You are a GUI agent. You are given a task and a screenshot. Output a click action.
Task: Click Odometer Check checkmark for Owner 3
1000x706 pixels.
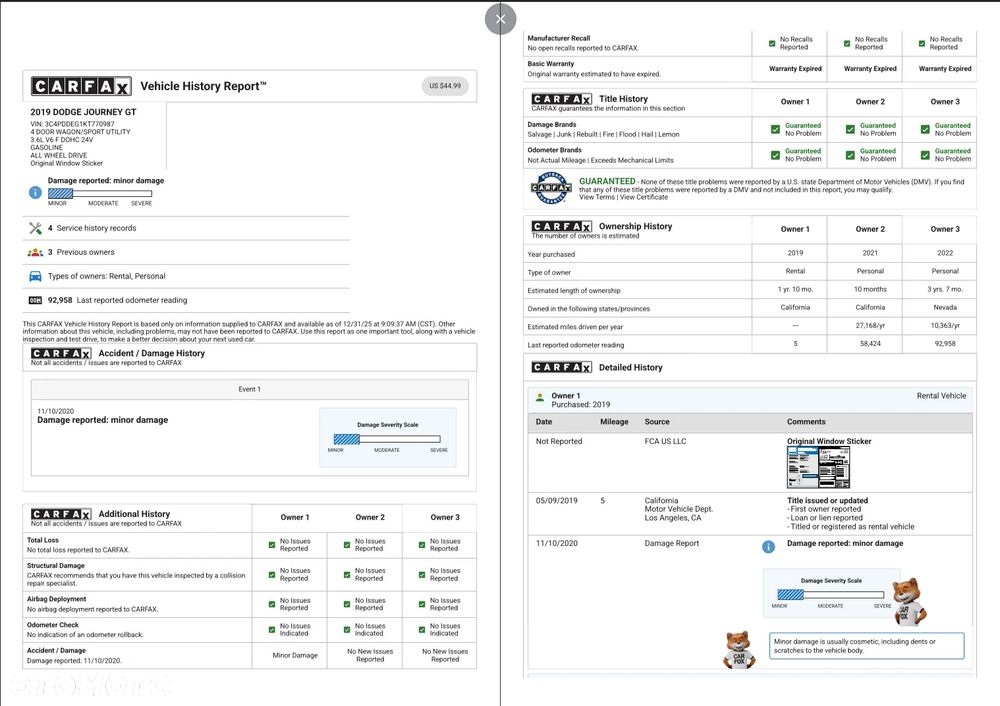(422, 630)
